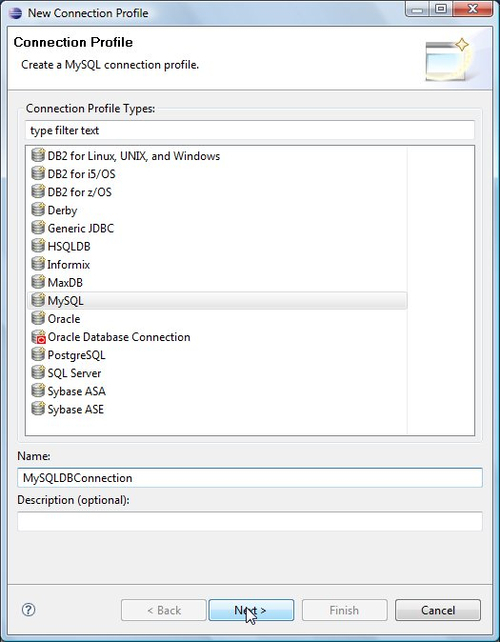
Task: Maximize the New Connection Profile dialog
Action: [441, 9]
